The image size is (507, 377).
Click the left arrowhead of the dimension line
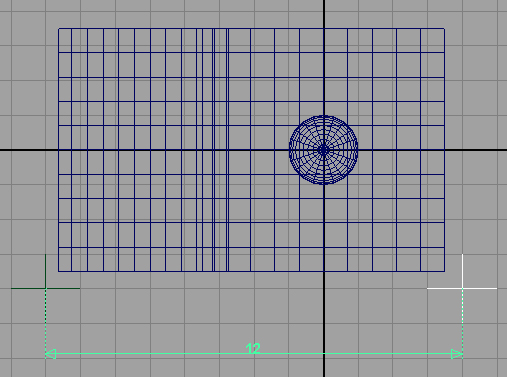[50, 354]
